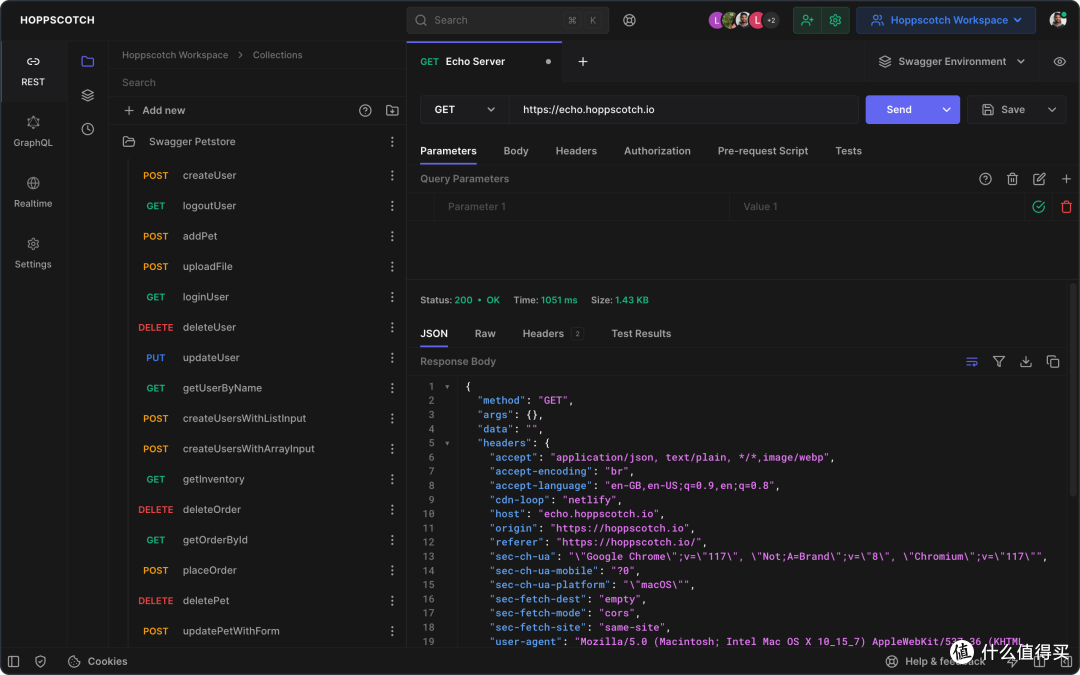Open more options for Swagger Petstore
Image resolution: width=1080 pixels, height=675 pixels.
point(392,142)
